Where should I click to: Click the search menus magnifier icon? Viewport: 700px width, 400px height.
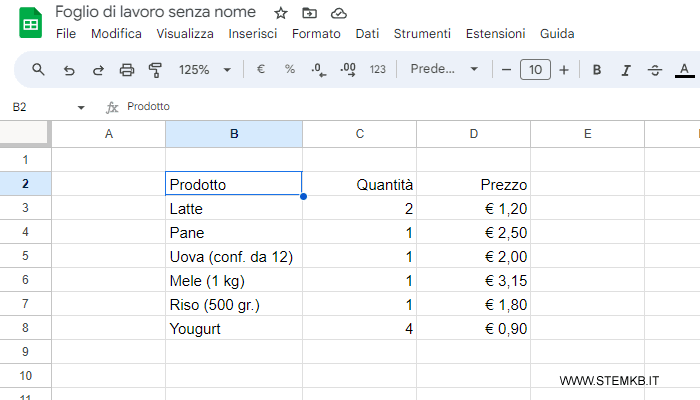click(x=39, y=70)
